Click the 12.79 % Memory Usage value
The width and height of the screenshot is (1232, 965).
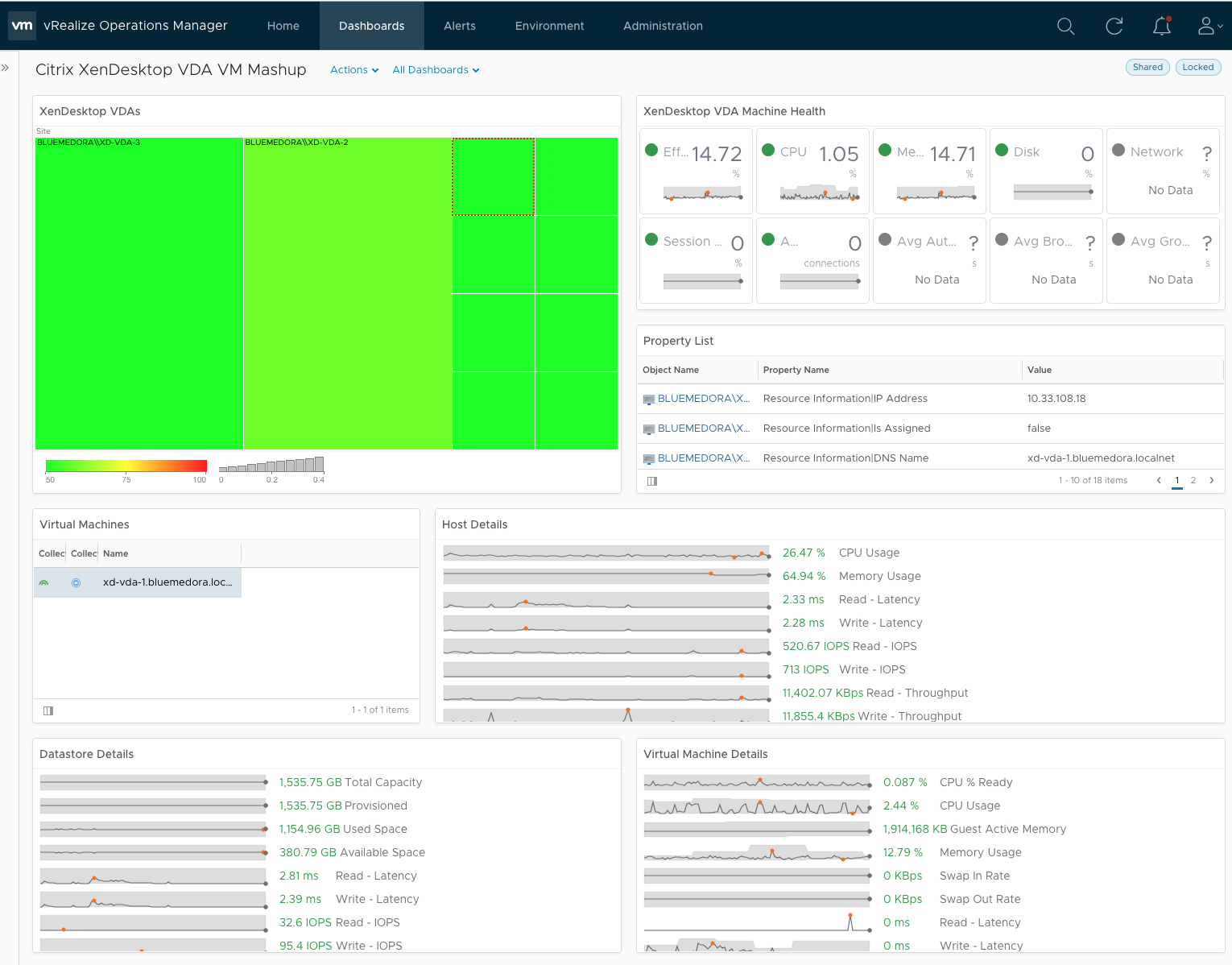(903, 852)
